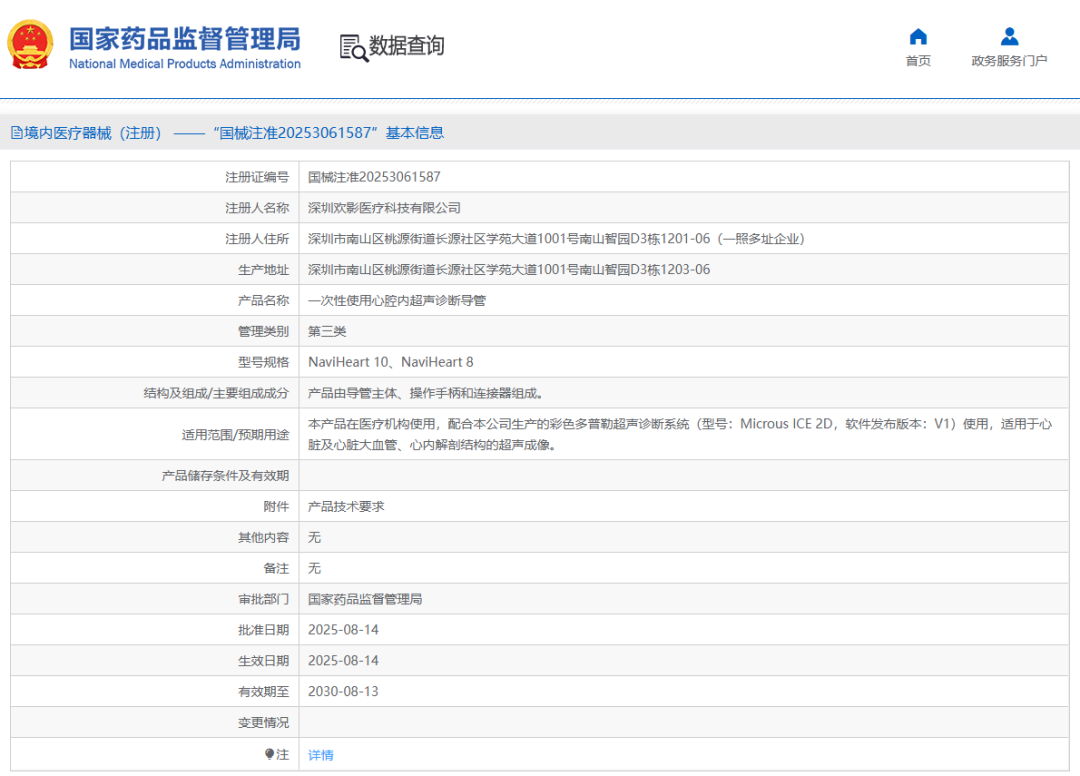1080x776 pixels.
Task: Select 无 in the 其他内容 row
Action: click(314, 537)
